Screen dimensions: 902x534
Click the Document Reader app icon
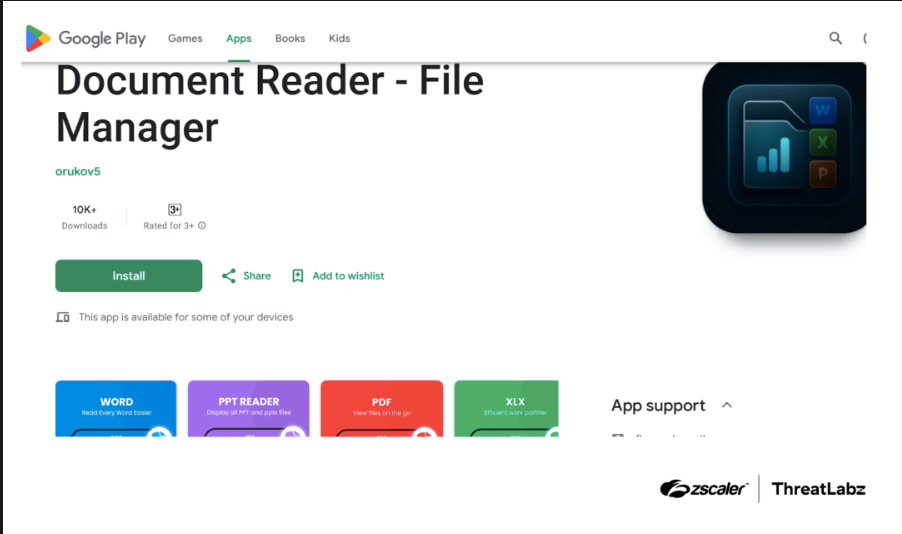tap(784, 147)
